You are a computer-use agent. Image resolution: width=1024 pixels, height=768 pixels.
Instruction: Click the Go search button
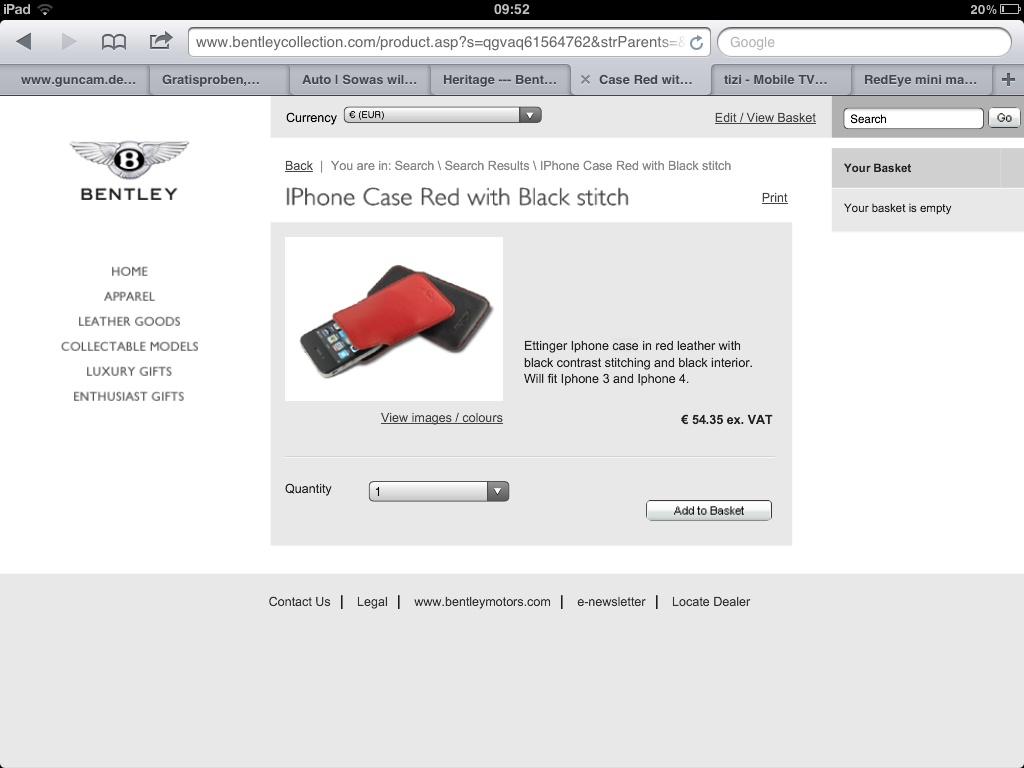point(1004,118)
